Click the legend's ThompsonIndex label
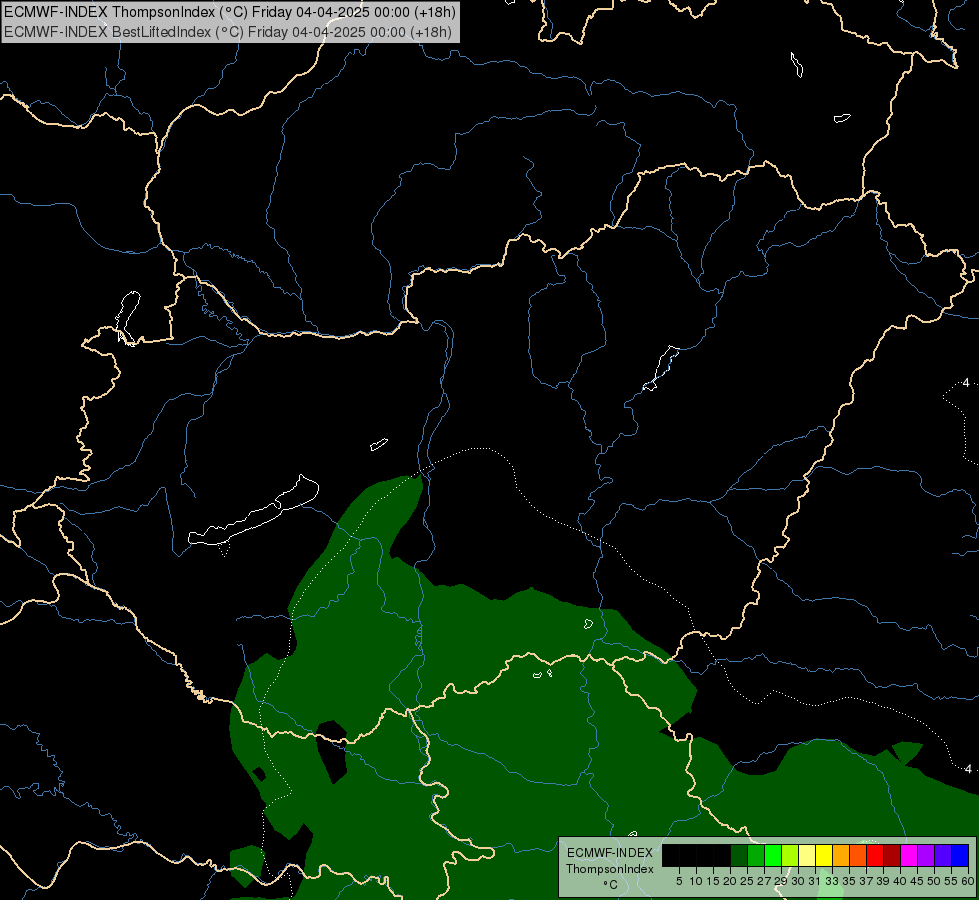 610,869
